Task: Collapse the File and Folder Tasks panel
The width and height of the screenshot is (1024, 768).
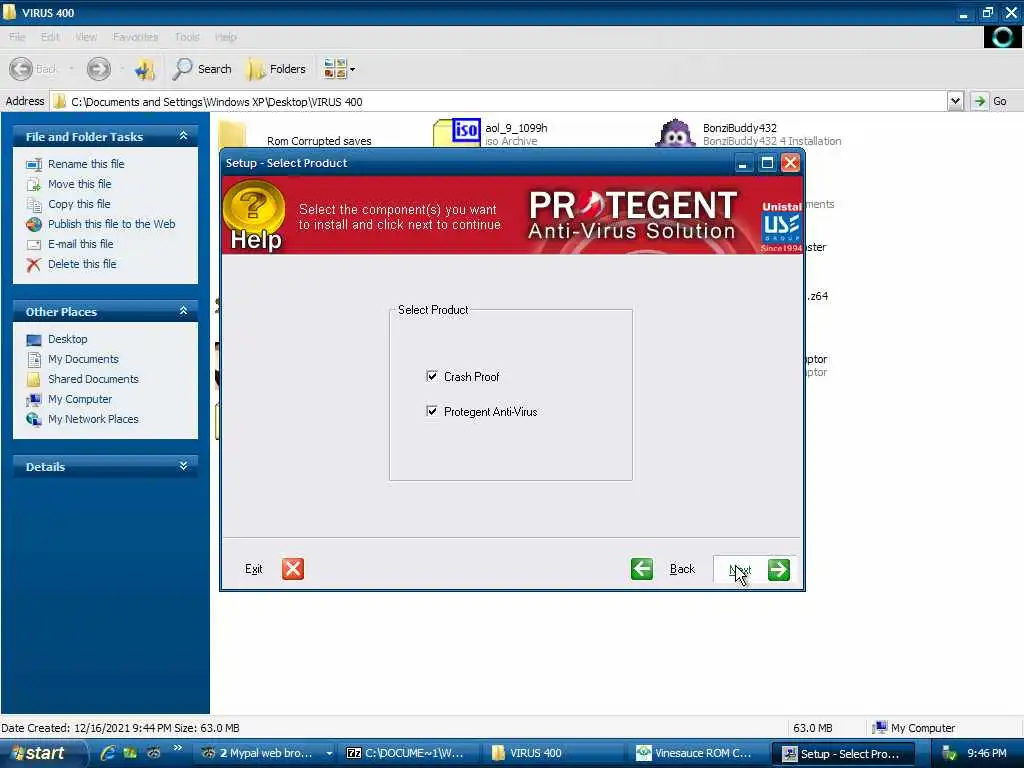Action: (x=184, y=136)
